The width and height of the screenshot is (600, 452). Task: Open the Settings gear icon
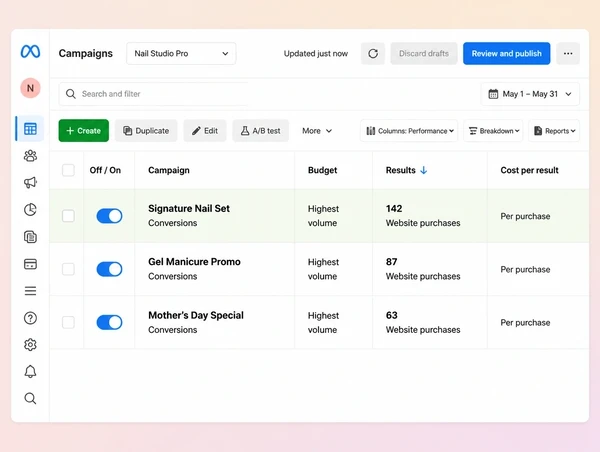click(30, 345)
